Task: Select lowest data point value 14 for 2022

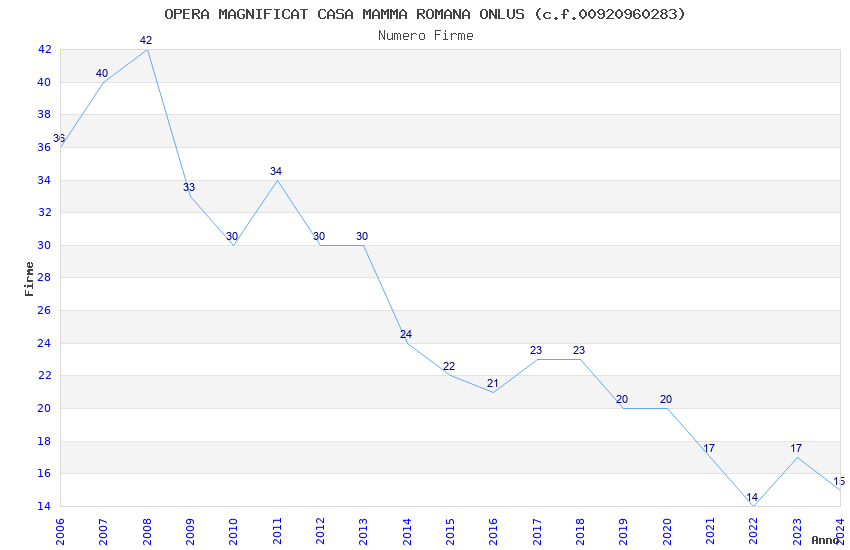Action: [752, 497]
